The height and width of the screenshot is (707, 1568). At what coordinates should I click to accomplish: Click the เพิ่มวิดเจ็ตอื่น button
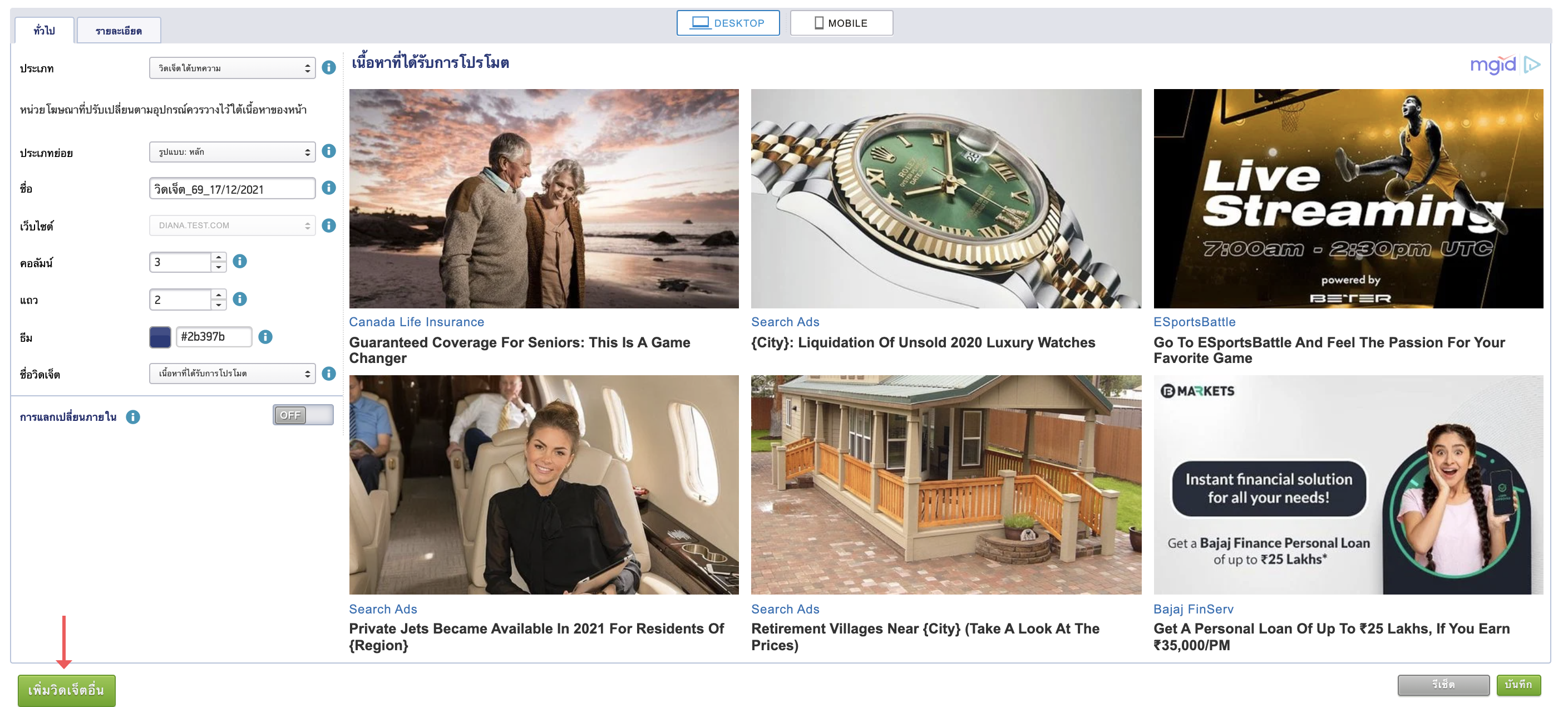(66, 690)
